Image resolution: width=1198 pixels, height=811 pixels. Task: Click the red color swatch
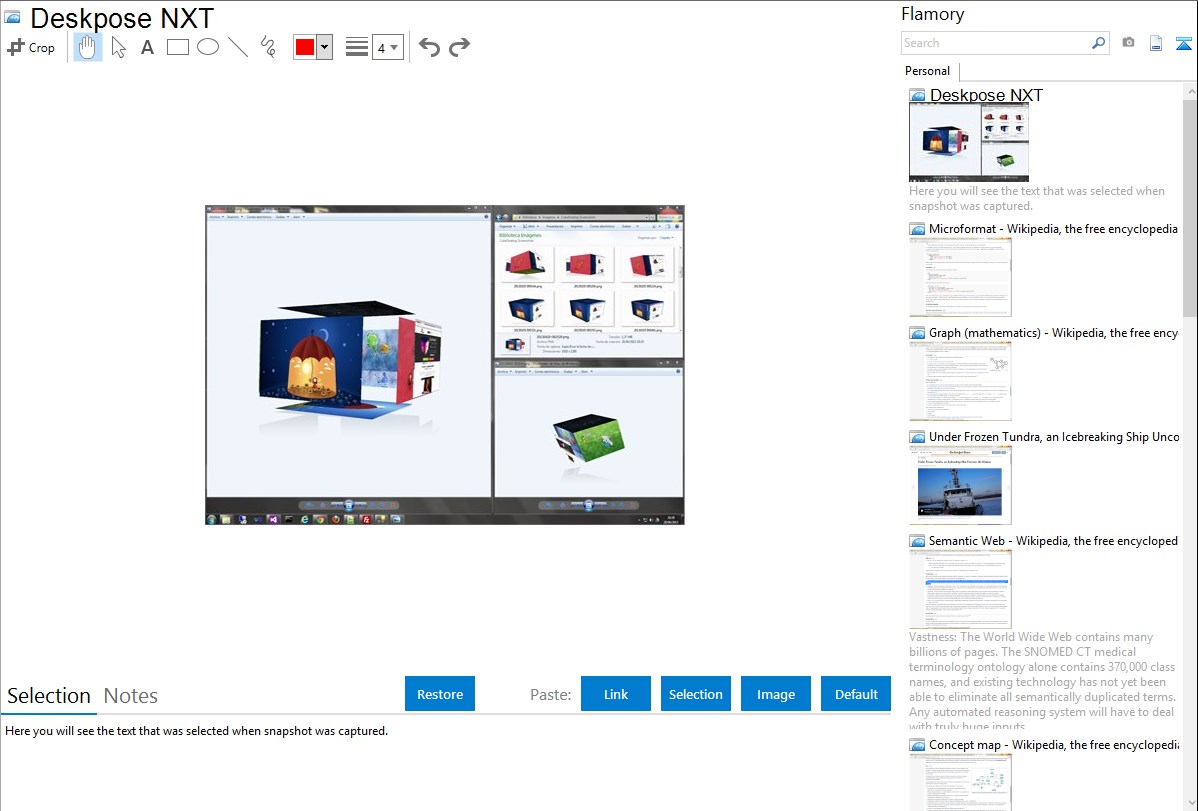click(x=305, y=47)
